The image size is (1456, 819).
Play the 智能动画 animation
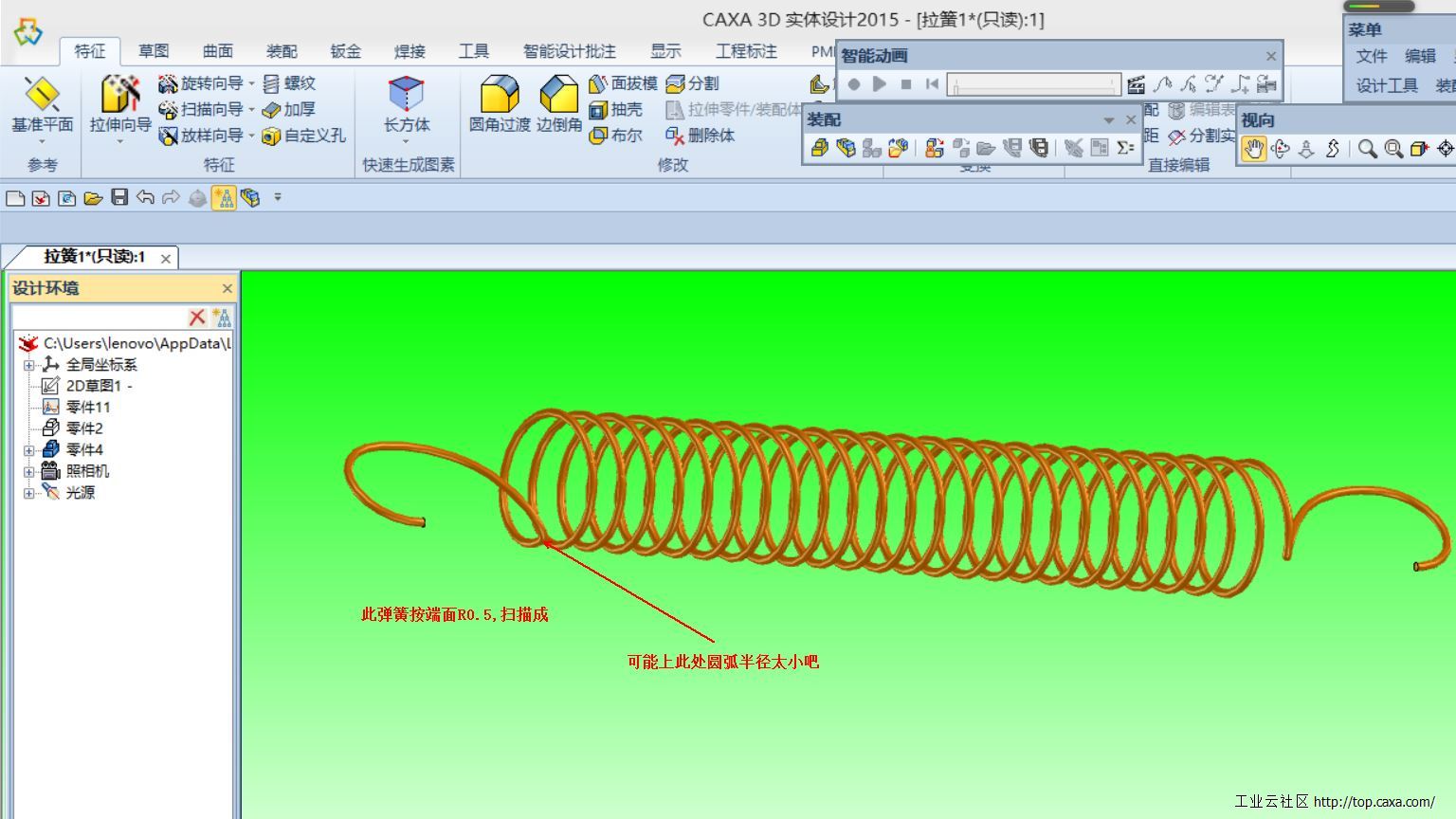pyautogui.click(x=880, y=84)
